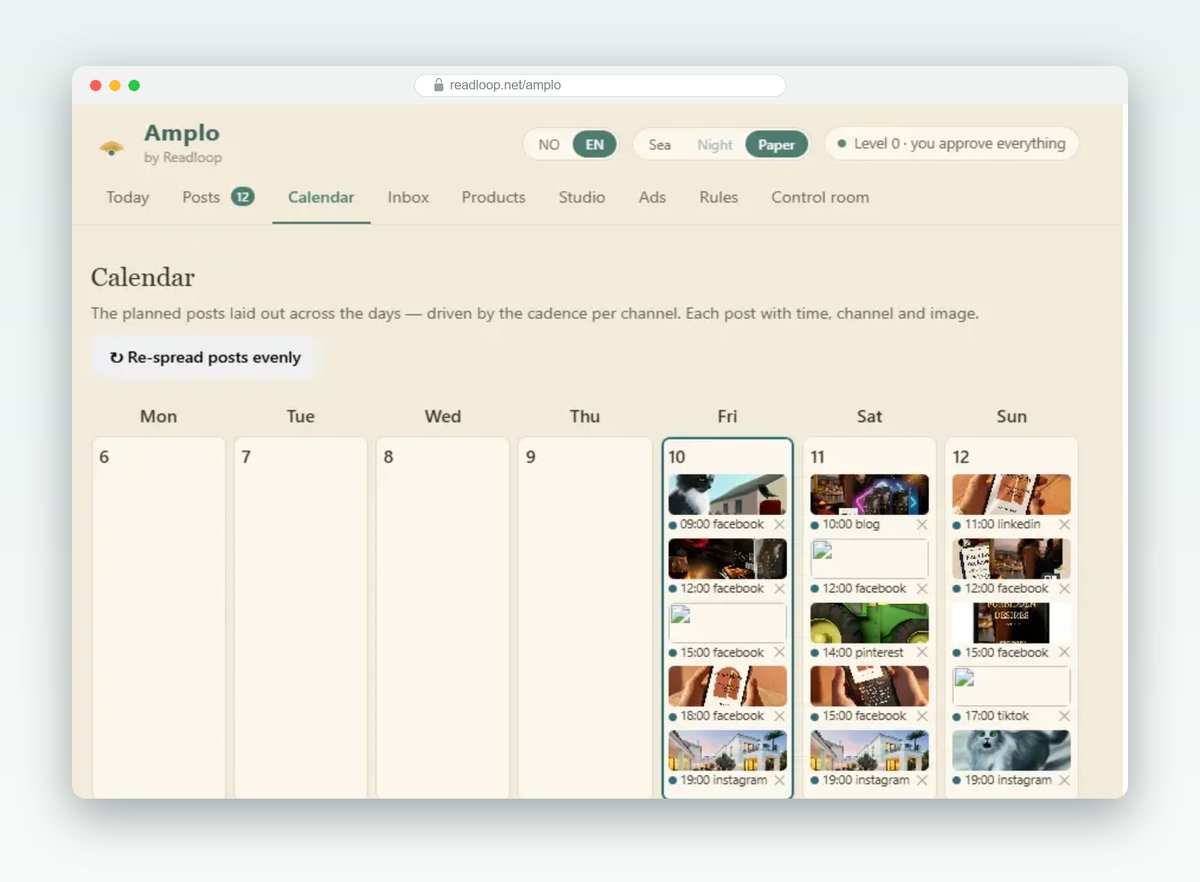Open Saturday 12:00 facebook broken thumbnail
1200x882 pixels.
tap(869, 558)
